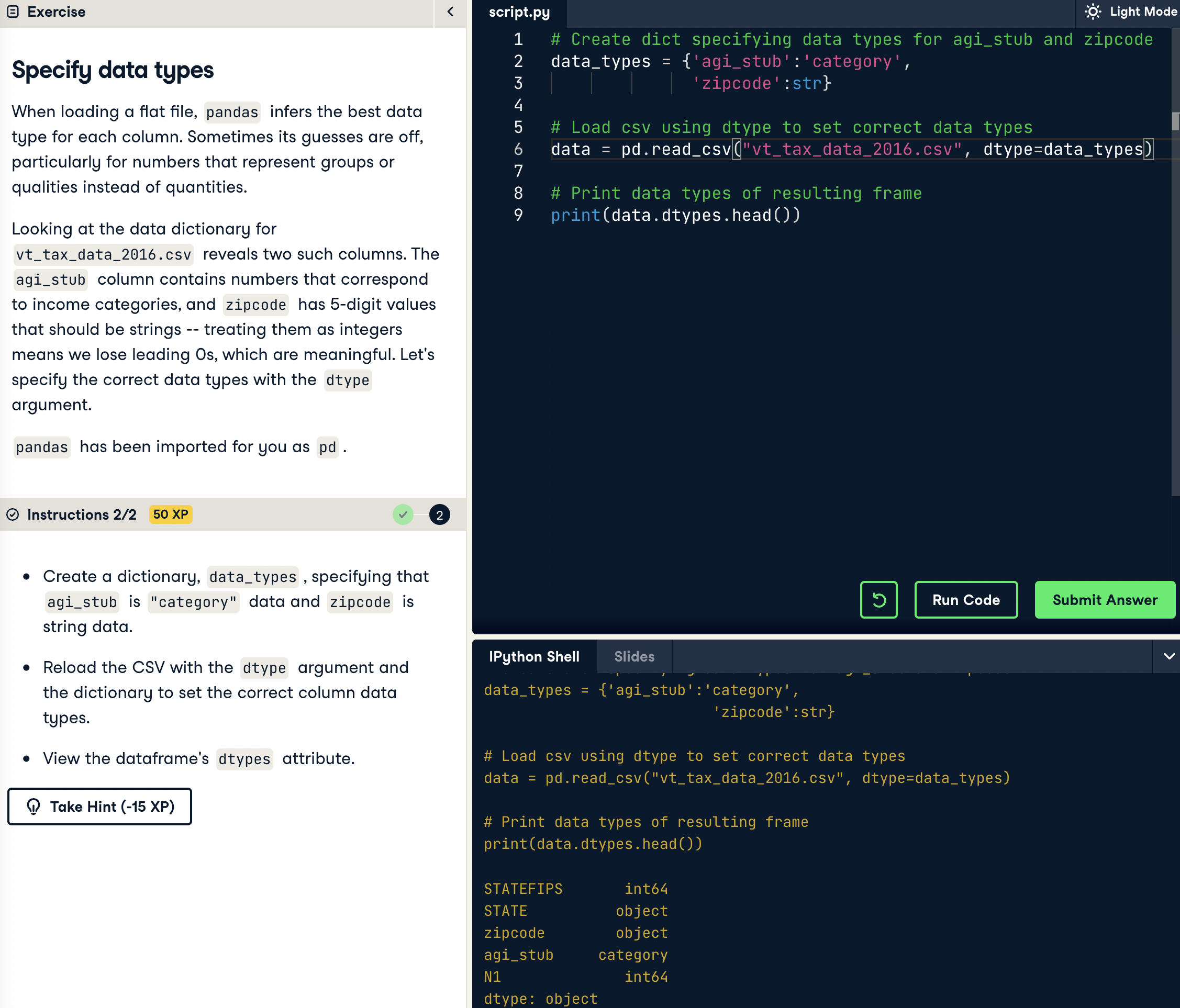Click the code editor vertical scrollbar
Viewport: 1180px width, 1008px height.
tap(1175, 121)
